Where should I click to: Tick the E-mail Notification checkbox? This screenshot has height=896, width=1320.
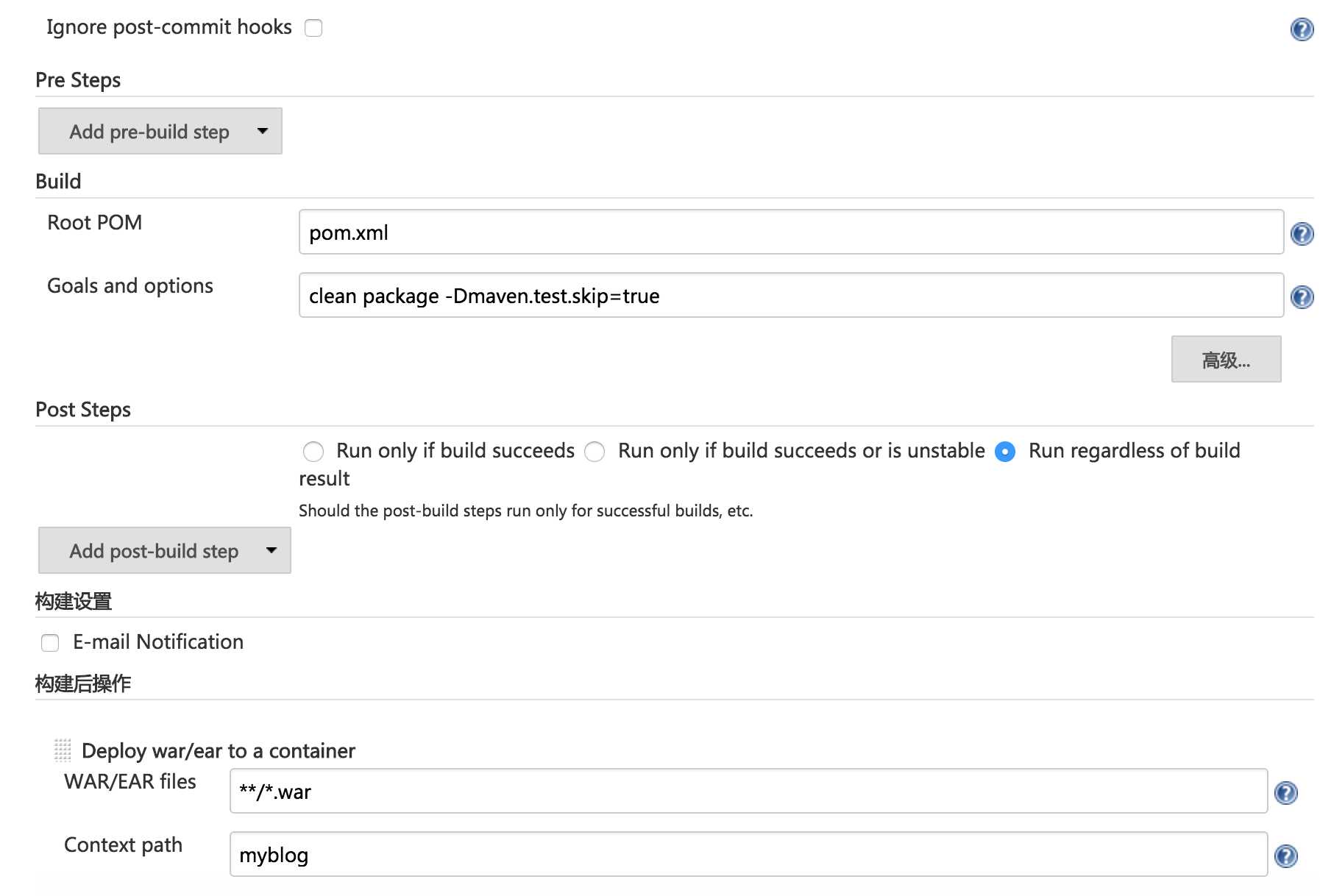pos(50,643)
